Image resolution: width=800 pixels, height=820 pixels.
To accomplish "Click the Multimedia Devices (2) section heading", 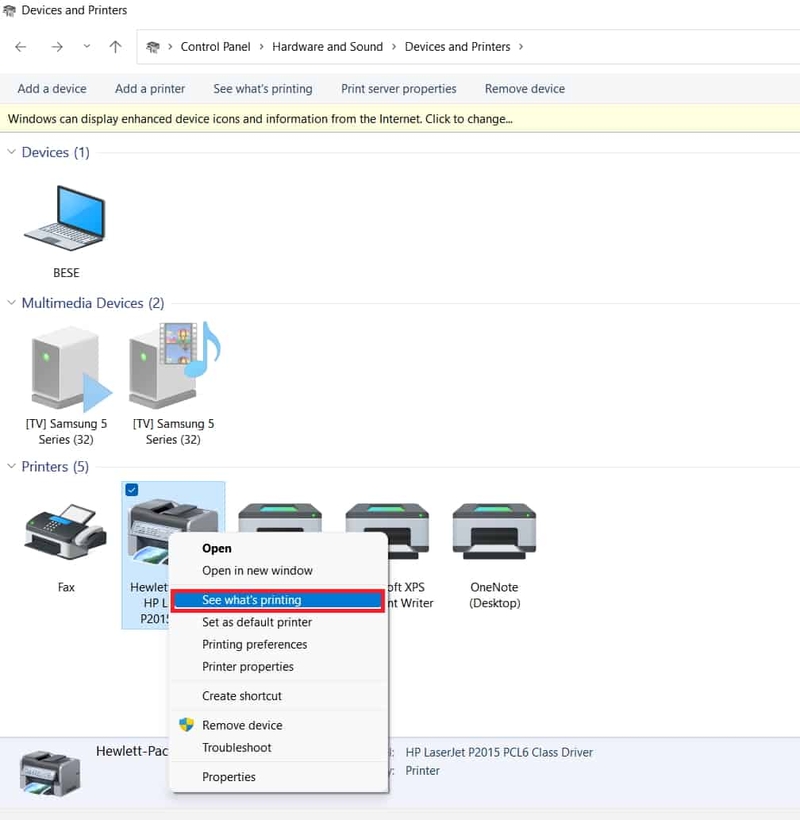I will click(93, 303).
